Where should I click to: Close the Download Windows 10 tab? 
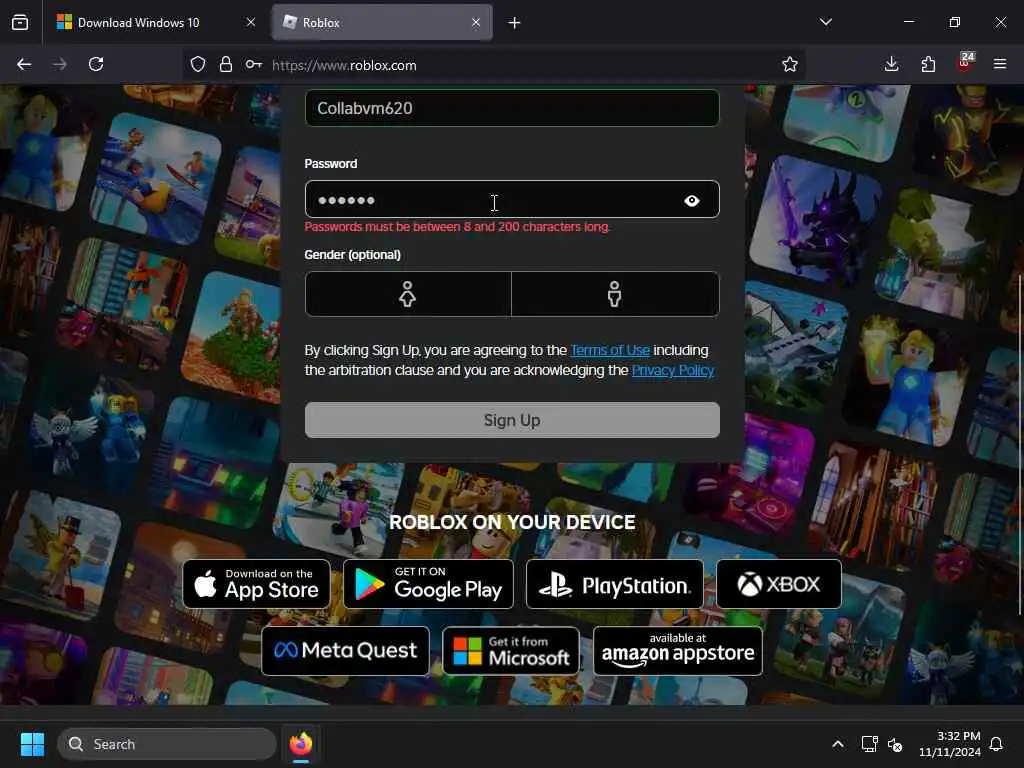[251, 23]
